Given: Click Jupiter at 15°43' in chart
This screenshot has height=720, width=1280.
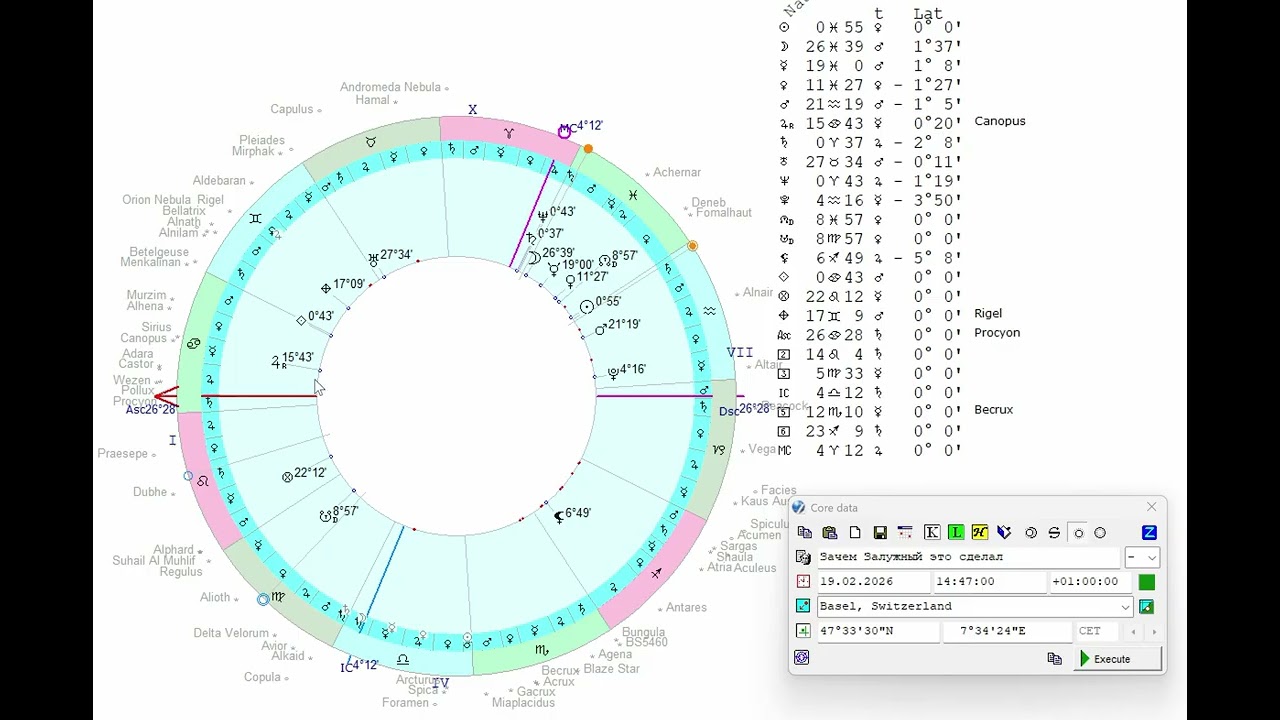Looking at the screenshot, I should click(280, 362).
